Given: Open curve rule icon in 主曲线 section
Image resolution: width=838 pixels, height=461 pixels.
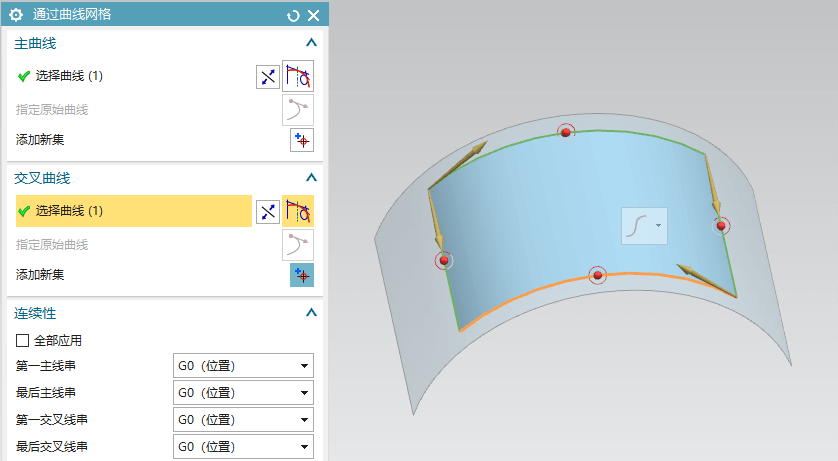Looking at the screenshot, I should point(298,76).
